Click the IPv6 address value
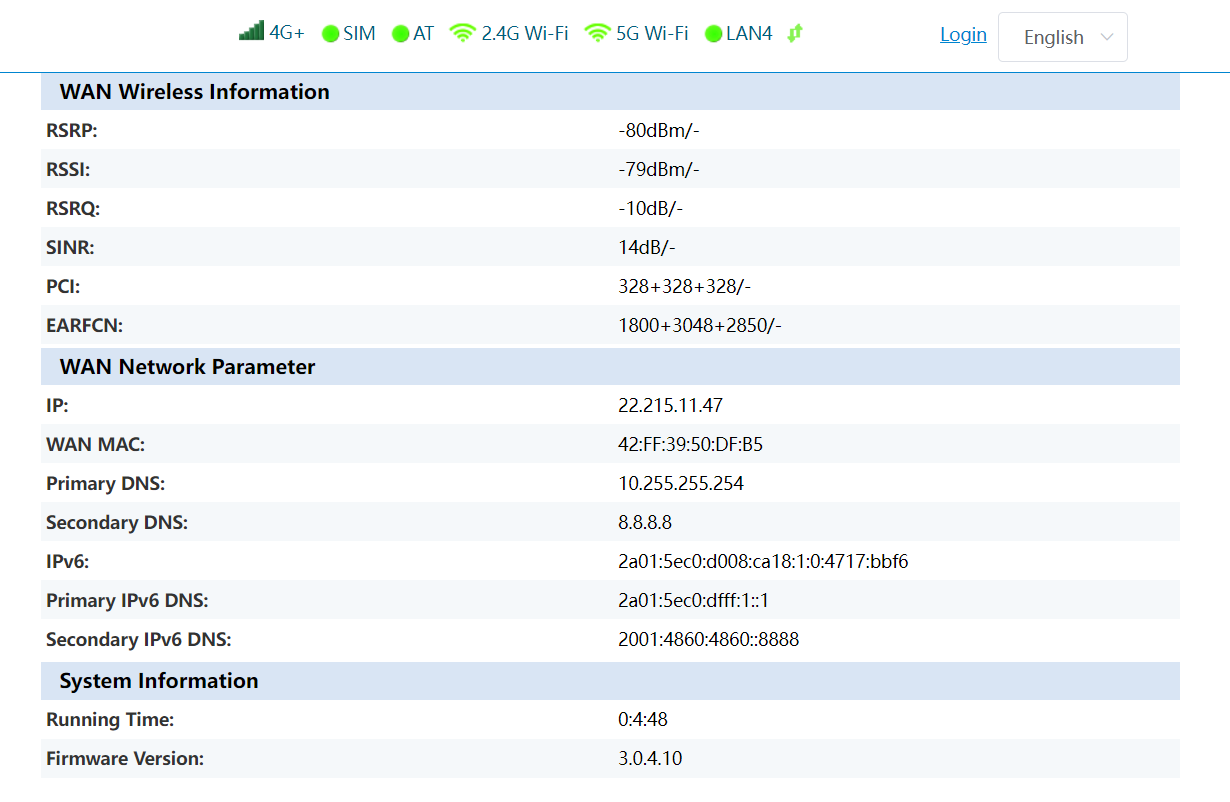Image resolution: width=1230 pixels, height=802 pixels. [x=763, y=562]
